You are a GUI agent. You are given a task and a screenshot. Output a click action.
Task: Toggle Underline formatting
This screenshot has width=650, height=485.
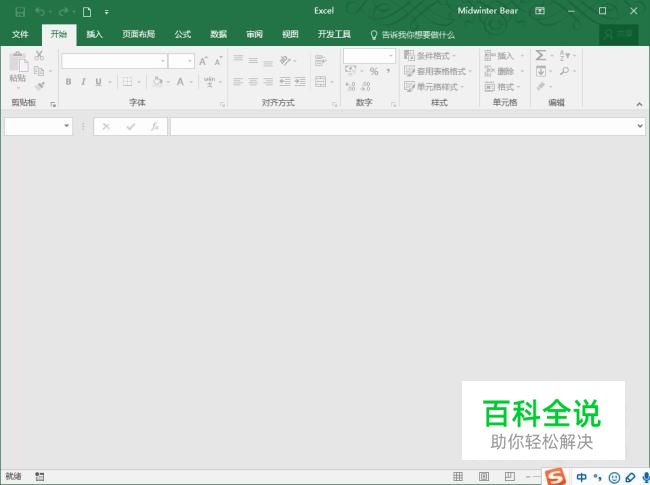coord(99,82)
